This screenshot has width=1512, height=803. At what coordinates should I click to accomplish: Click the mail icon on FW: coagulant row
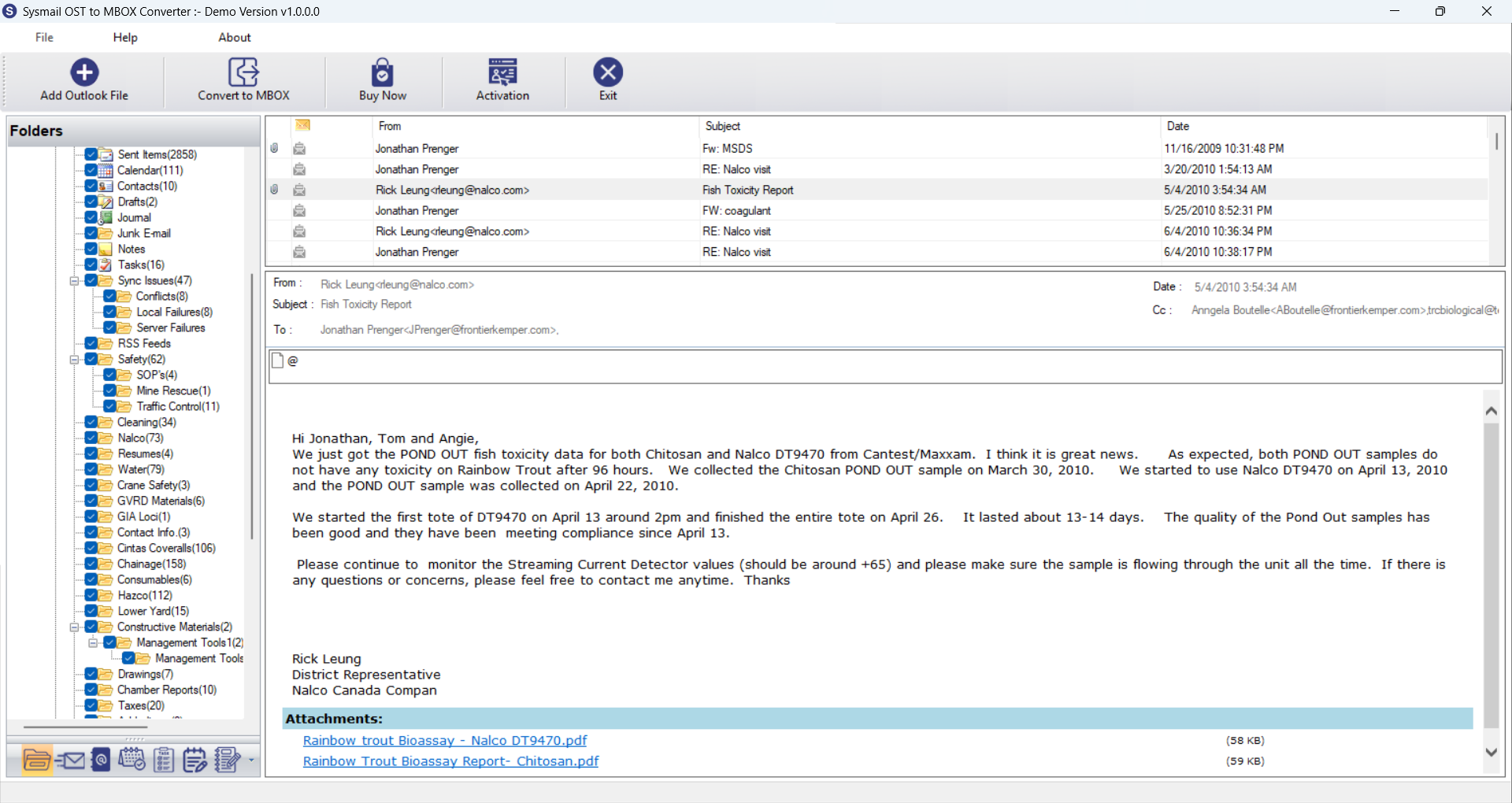tap(299, 211)
